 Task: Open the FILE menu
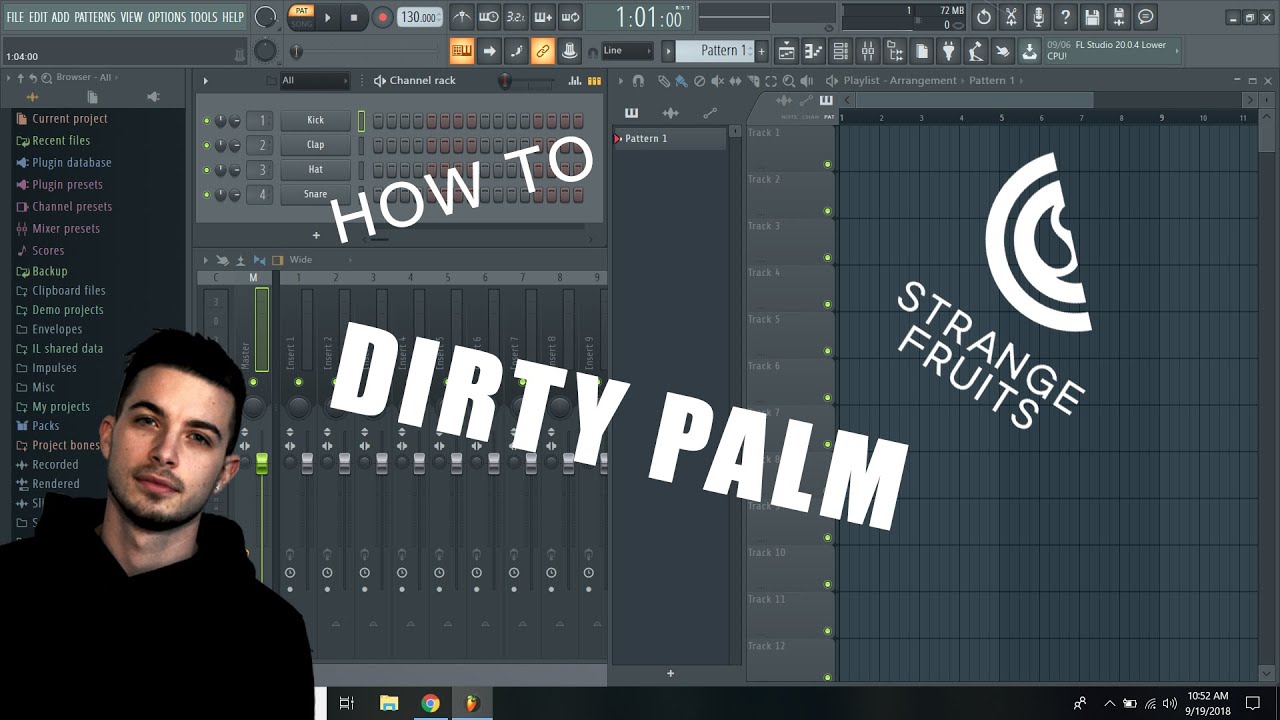click(x=15, y=17)
